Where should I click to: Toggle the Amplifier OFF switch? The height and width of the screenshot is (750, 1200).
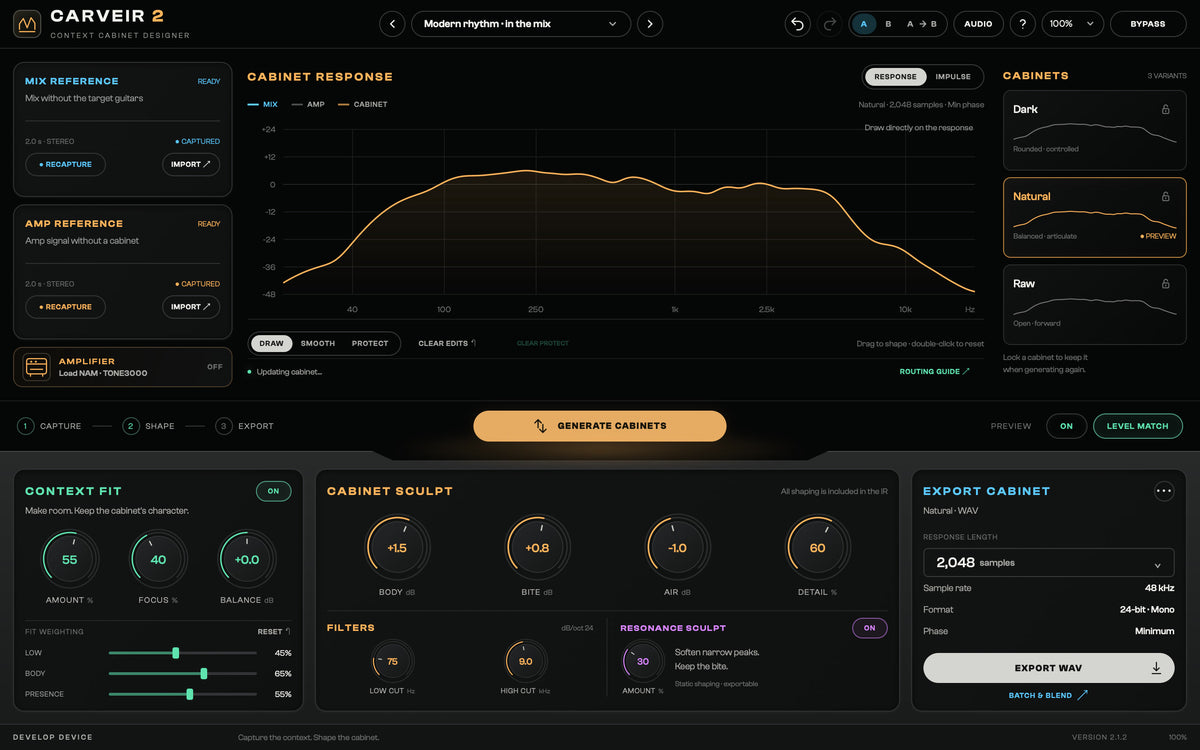[x=214, y=367]
